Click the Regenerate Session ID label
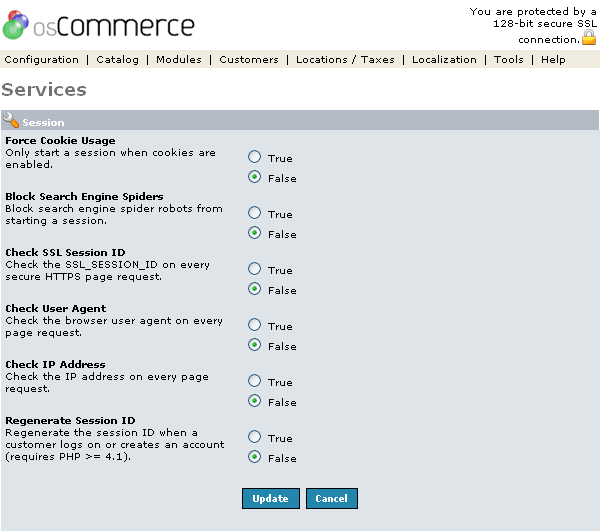600x532 pixels. click(70, 421)
